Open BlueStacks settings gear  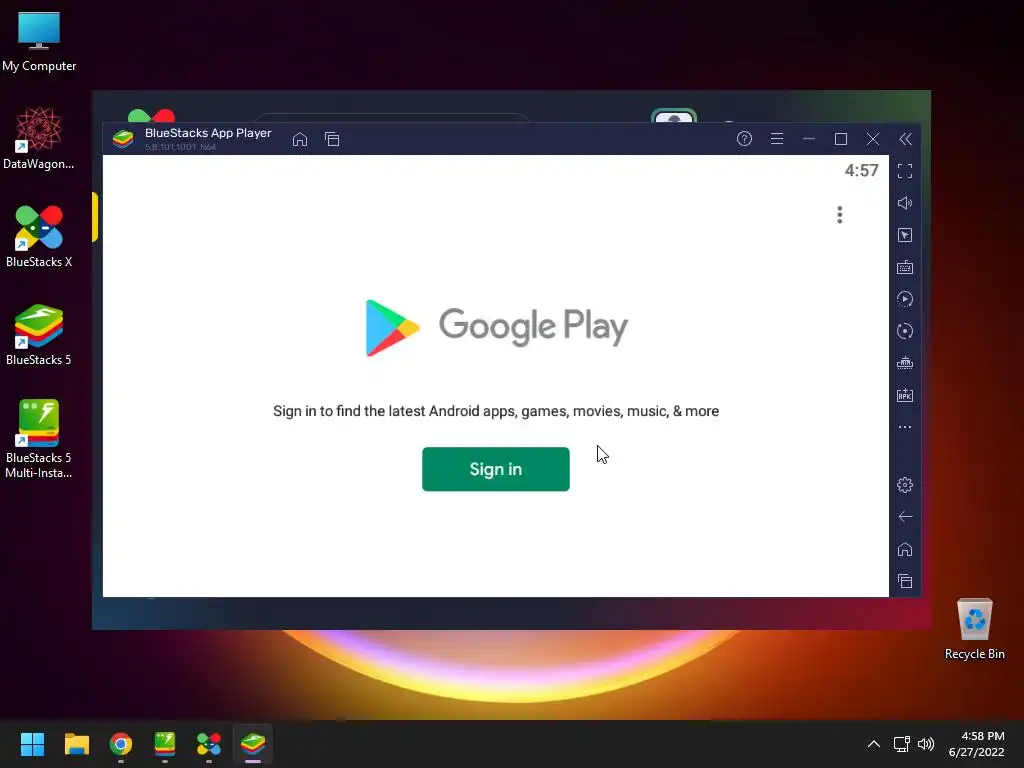tap(904, 485)
